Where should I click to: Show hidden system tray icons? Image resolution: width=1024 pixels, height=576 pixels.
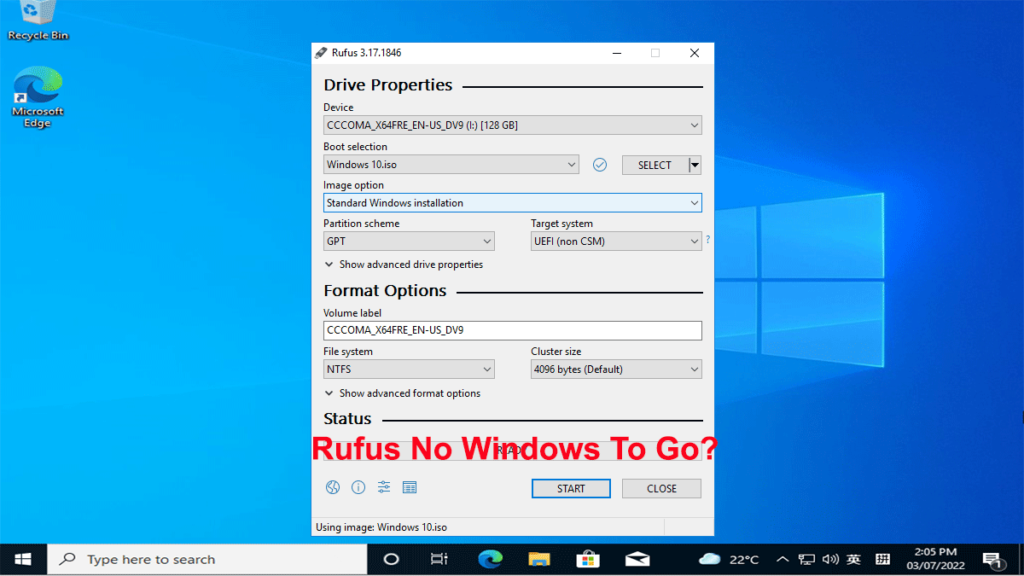(x=782, y=560)
